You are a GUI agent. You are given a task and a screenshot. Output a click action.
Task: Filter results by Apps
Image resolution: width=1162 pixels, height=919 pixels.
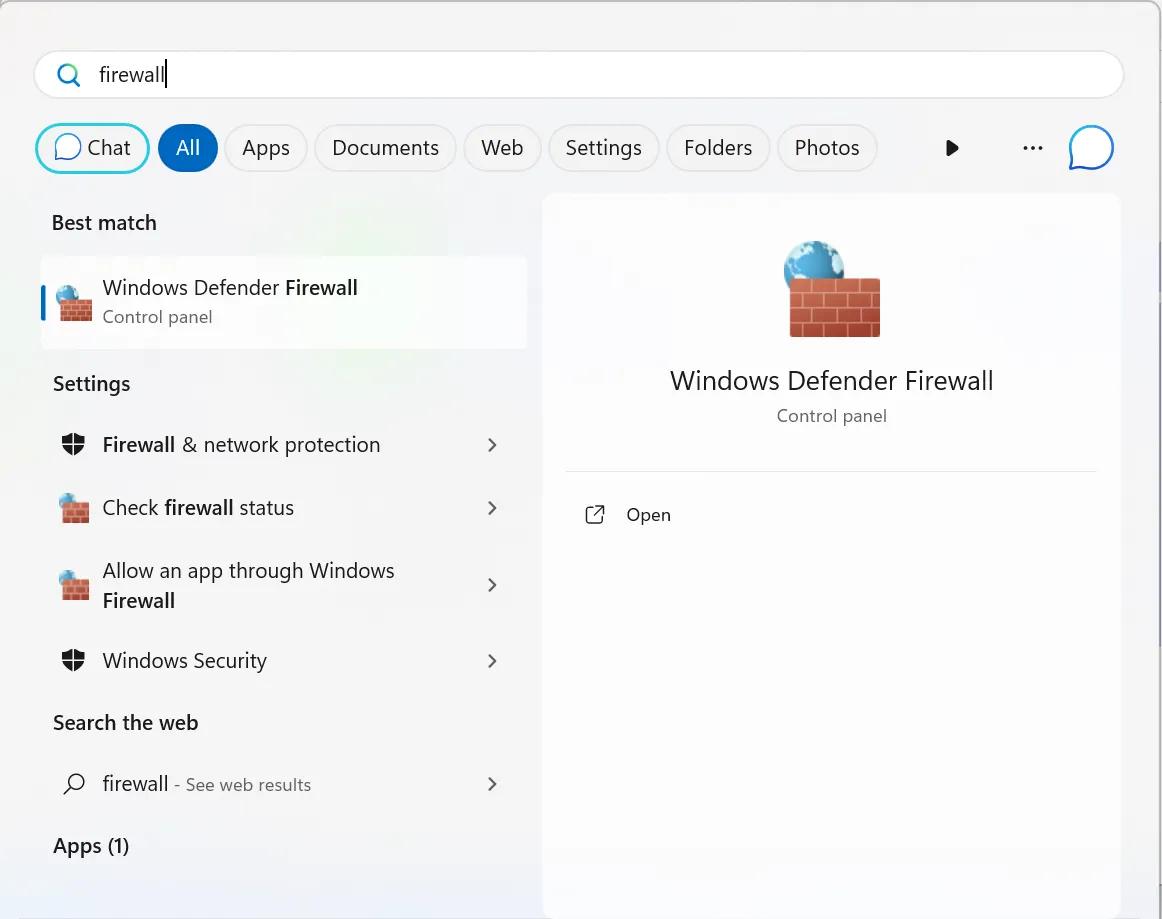tap(266, 148)
